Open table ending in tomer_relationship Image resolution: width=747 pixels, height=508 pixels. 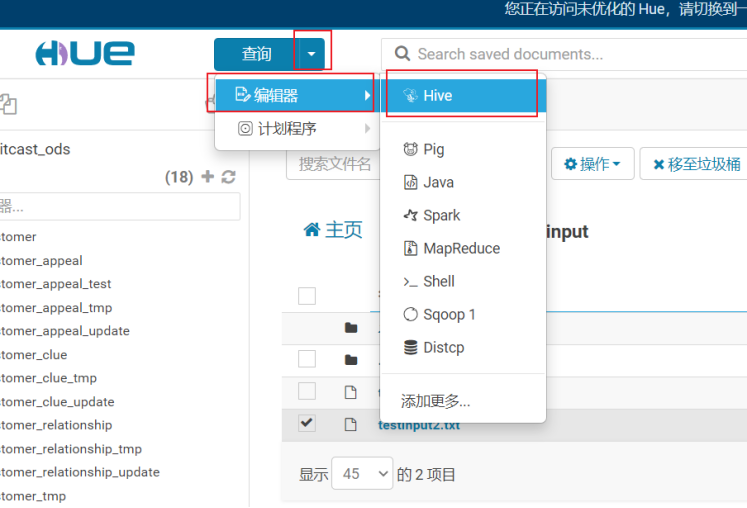click(56, 425)
